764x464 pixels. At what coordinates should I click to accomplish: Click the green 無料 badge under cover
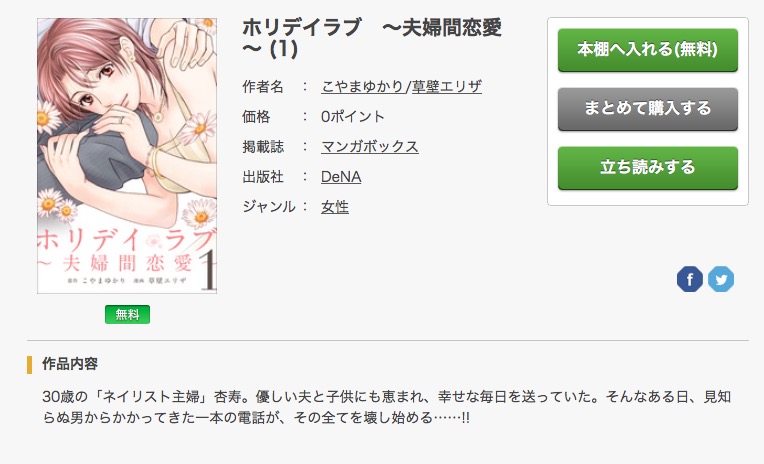coord(127,314)
